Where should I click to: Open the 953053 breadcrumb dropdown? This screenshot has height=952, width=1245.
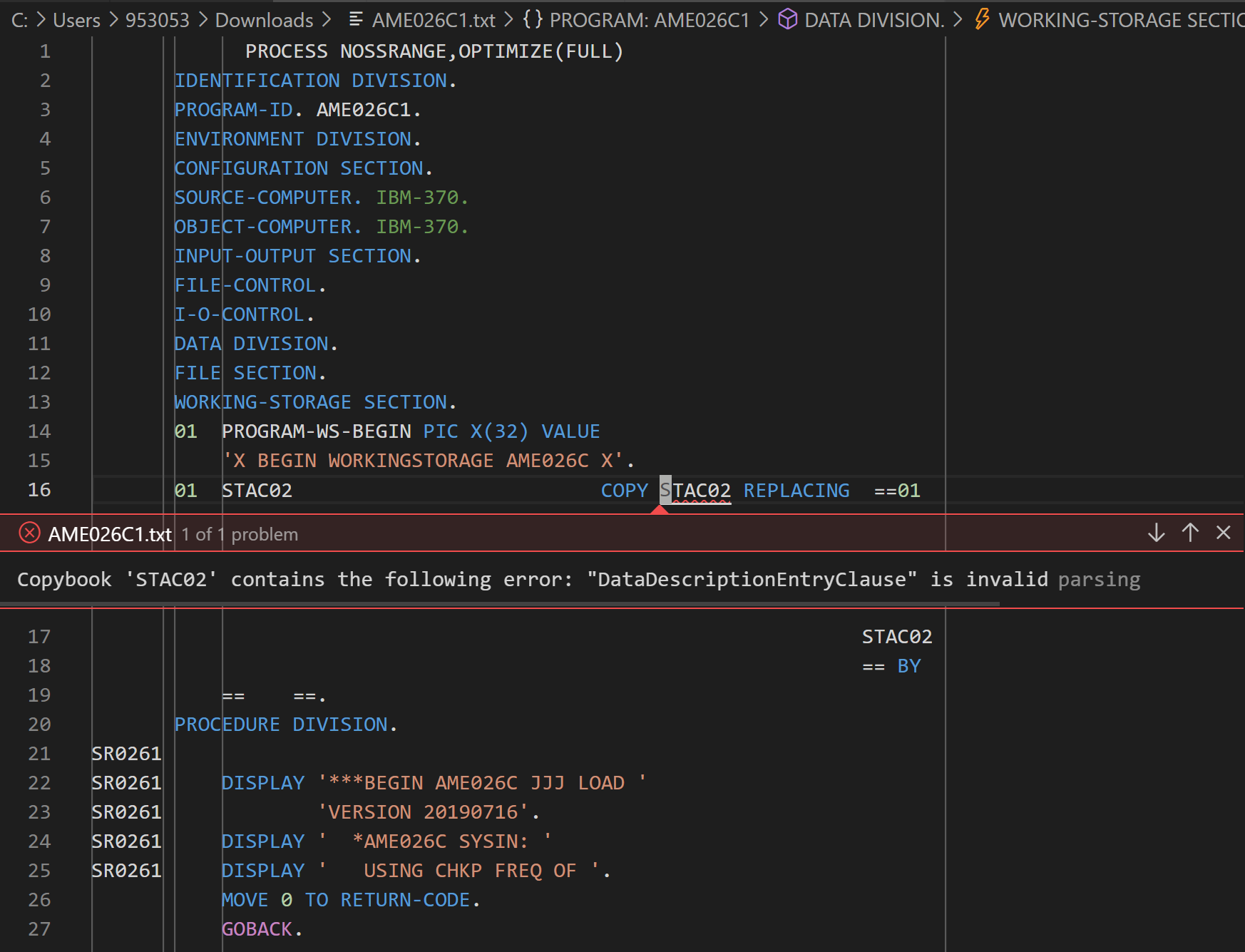click(157, 19)
